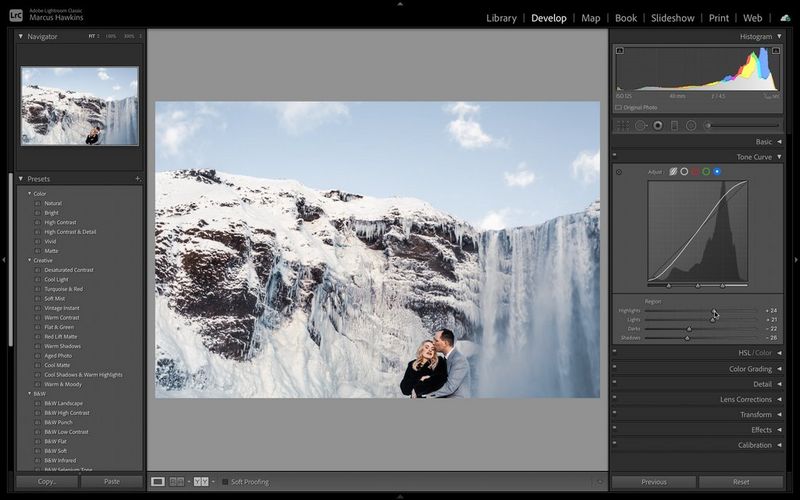Image resolution: width=800 pixels, height=500 pixels.
Task: Activate the tone curve target adjustment tool
Action: click(x=619, y=172)
